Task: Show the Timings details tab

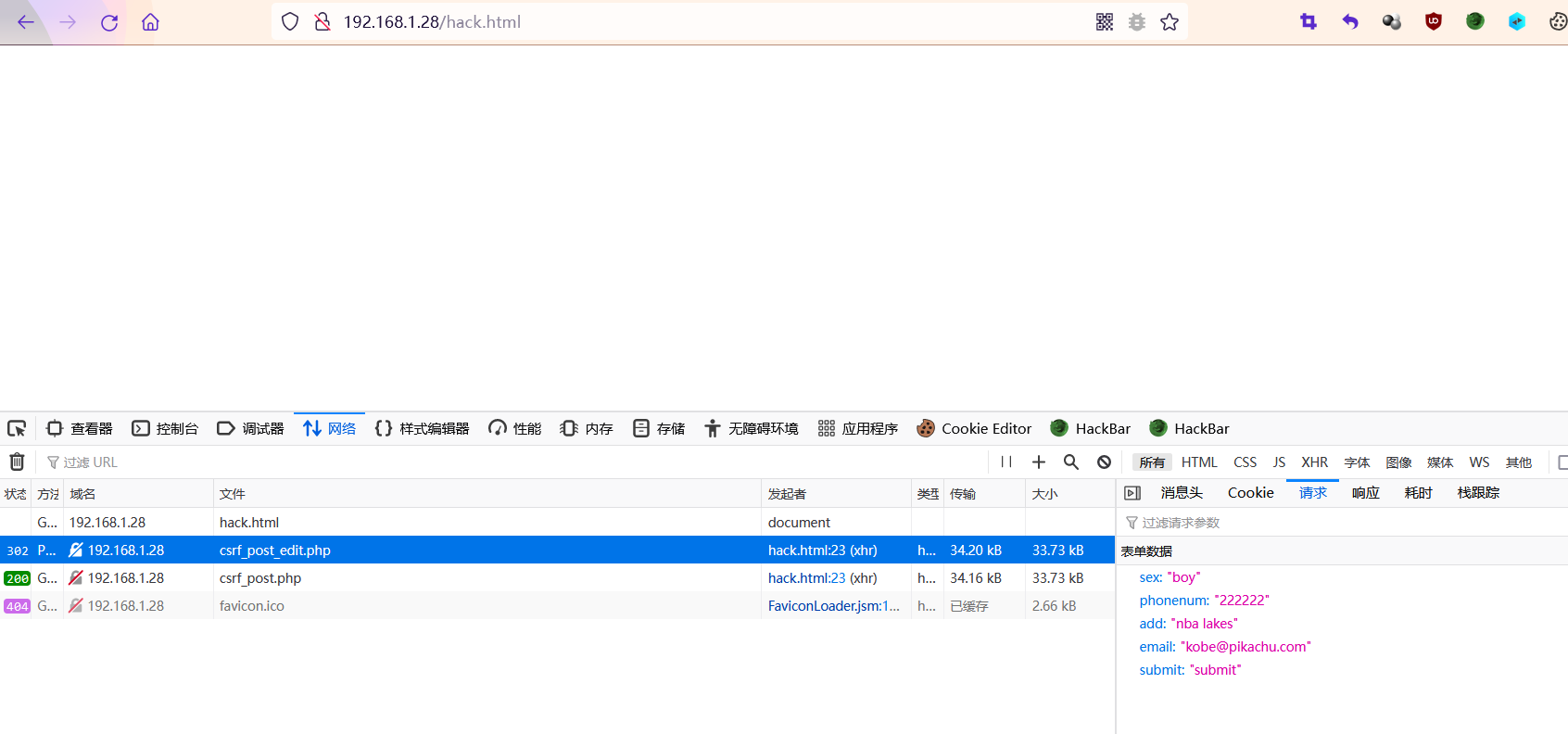Action: coord(1418,493)
